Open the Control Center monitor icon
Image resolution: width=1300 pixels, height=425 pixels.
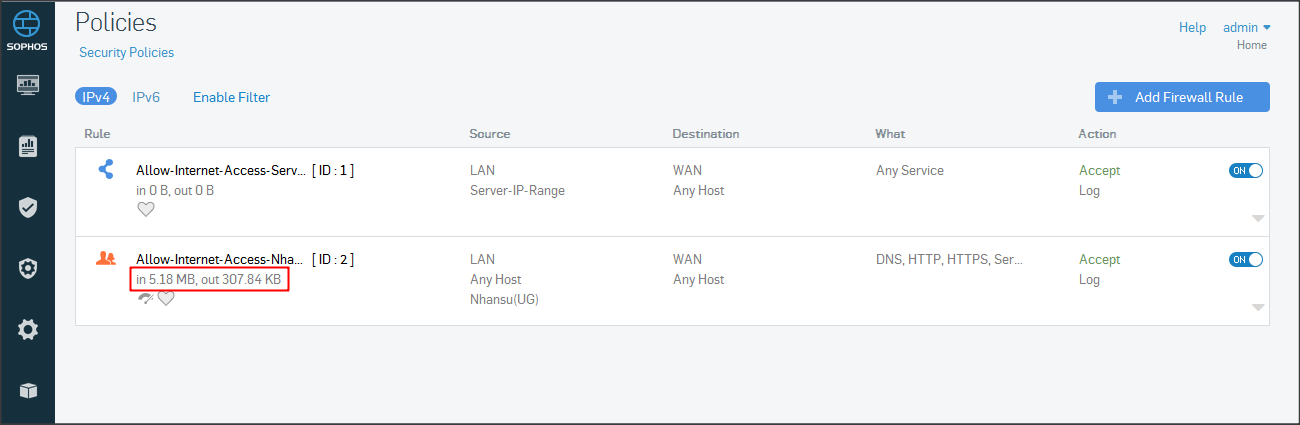click(x=28, y=85)
